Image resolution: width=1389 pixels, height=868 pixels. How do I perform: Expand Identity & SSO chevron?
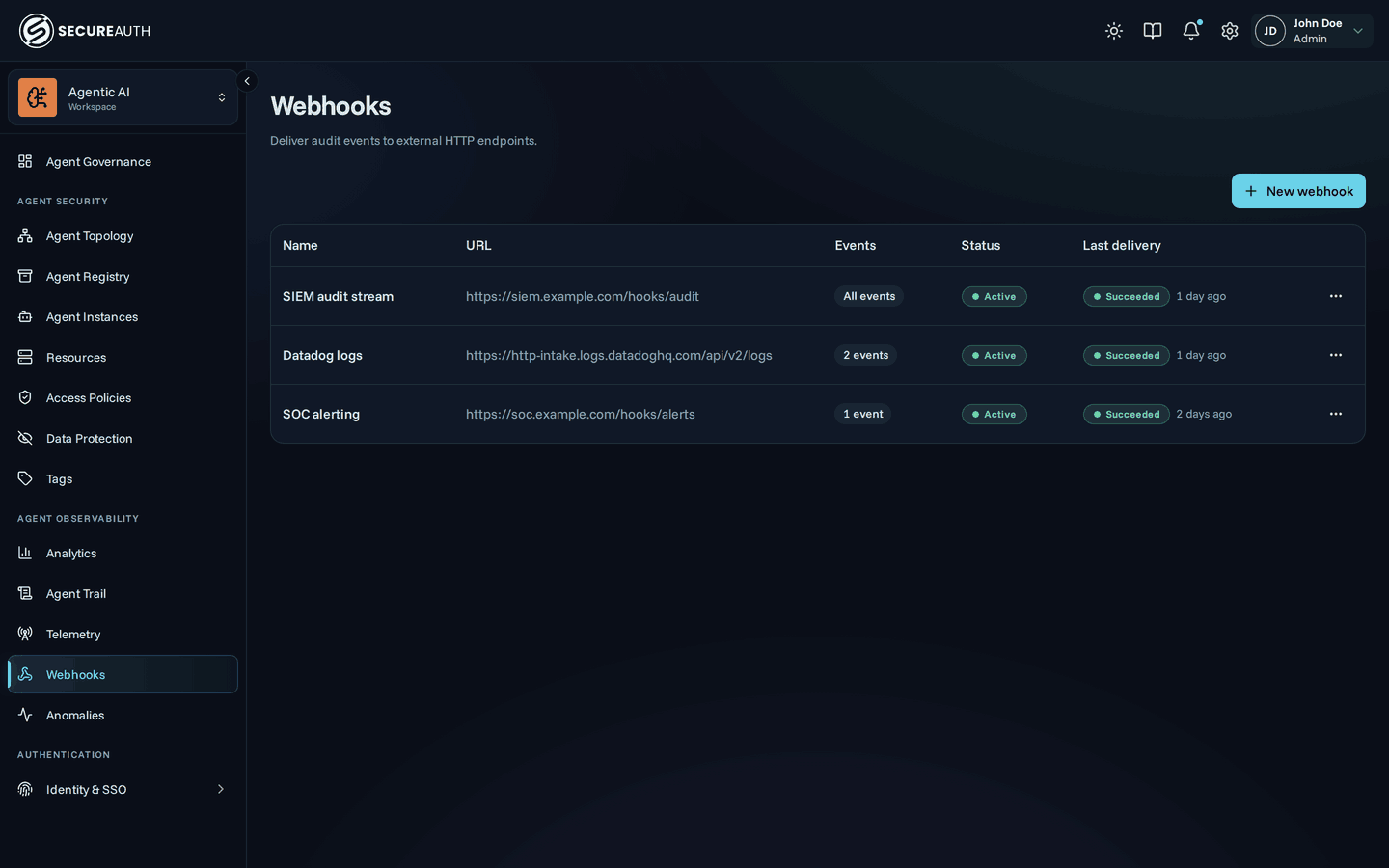(221, 789)
